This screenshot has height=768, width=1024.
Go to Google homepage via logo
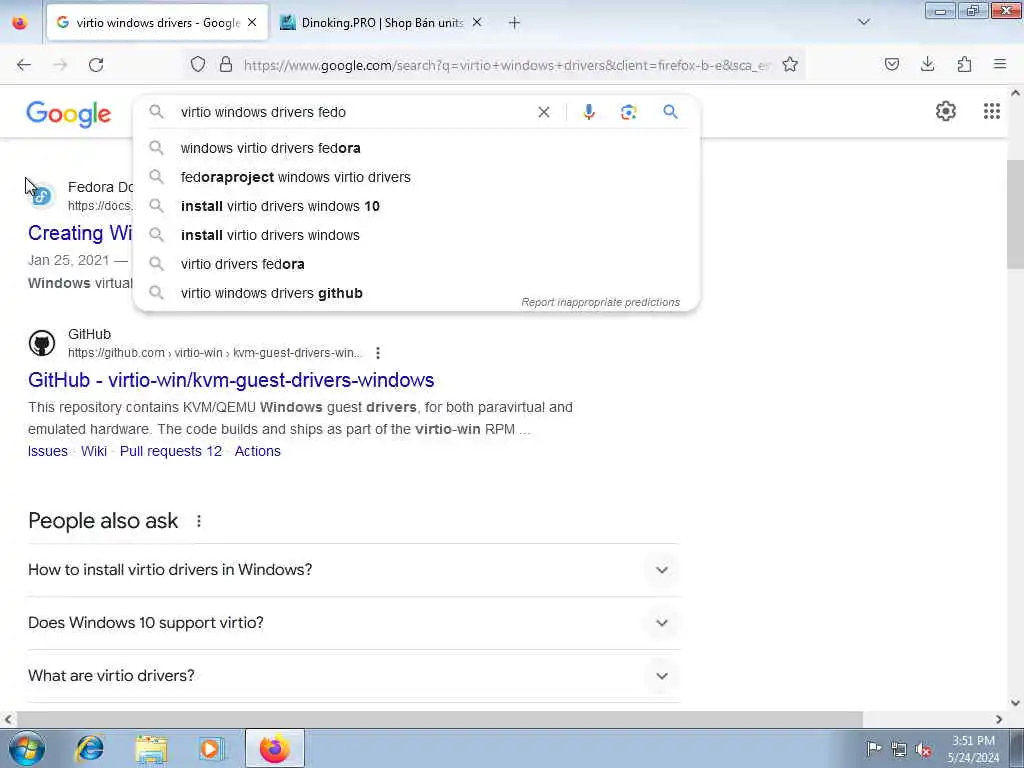(69, 114)
